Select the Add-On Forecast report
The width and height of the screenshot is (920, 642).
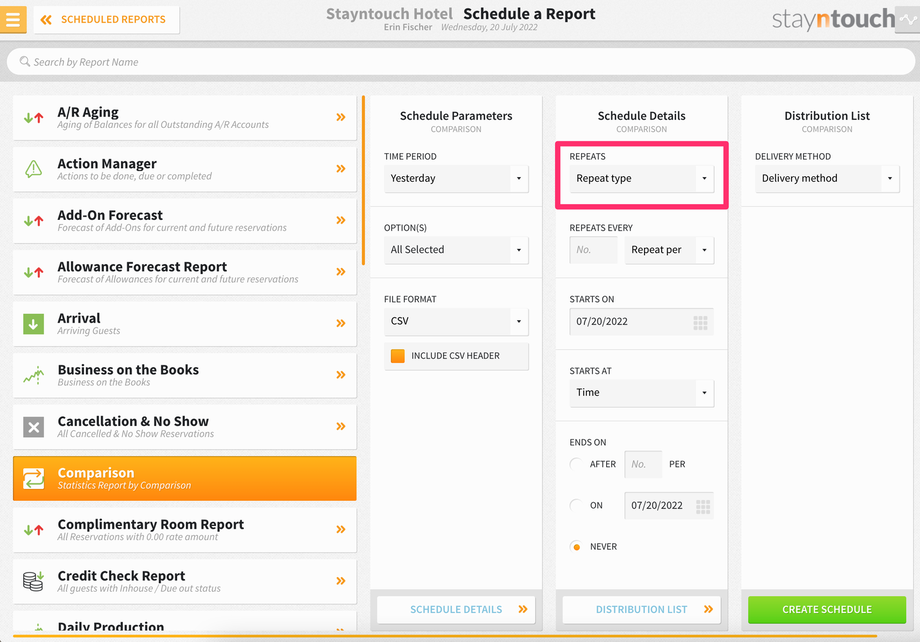tap(184, 221)
